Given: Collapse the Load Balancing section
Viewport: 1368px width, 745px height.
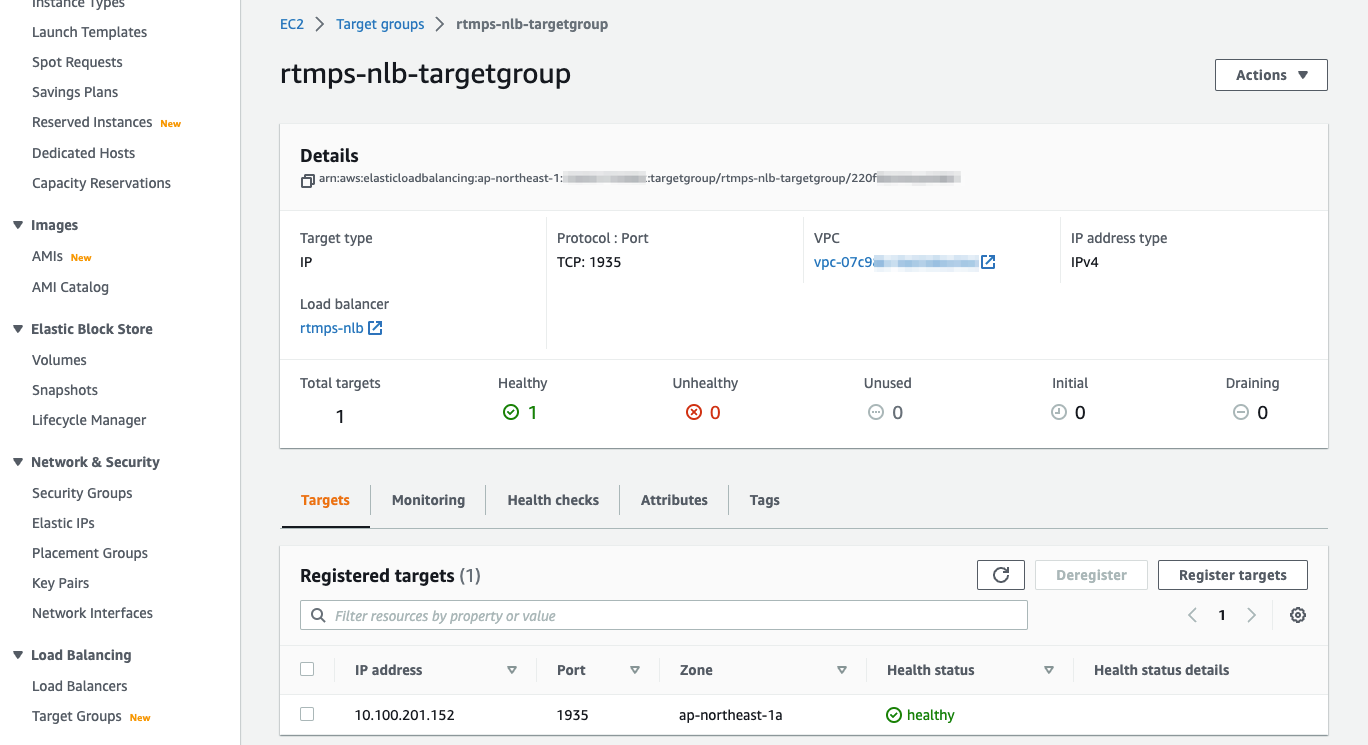Looking at the screenshot, I should [x=18, y=655].
